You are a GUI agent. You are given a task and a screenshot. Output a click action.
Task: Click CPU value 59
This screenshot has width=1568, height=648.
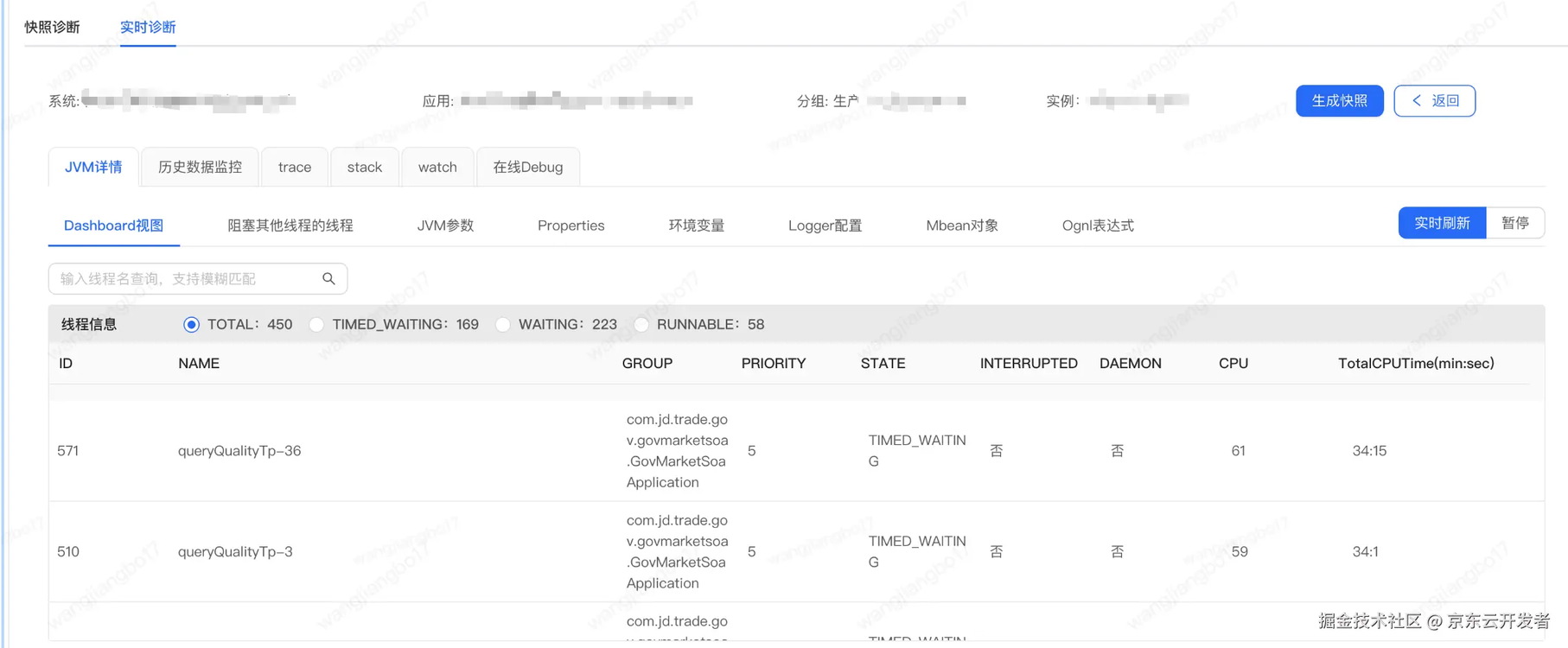tap(1240, 552)
